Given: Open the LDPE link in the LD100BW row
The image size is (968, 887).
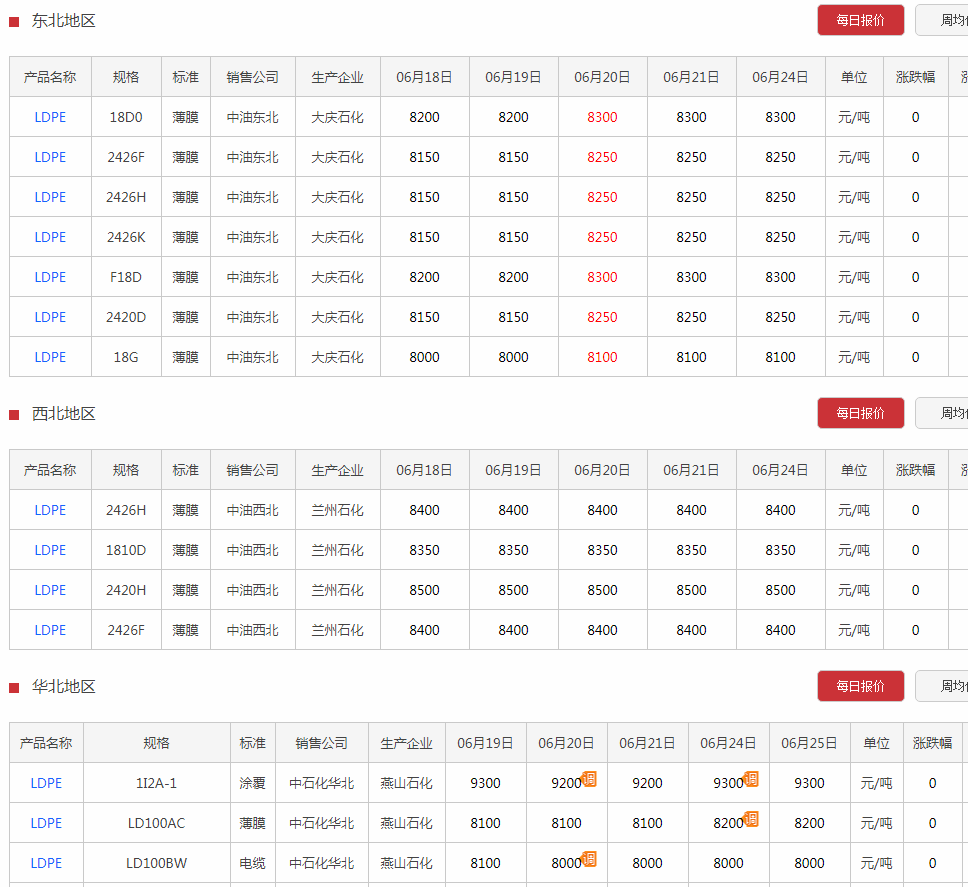Looking at the screenshot, I should (46, 863).
